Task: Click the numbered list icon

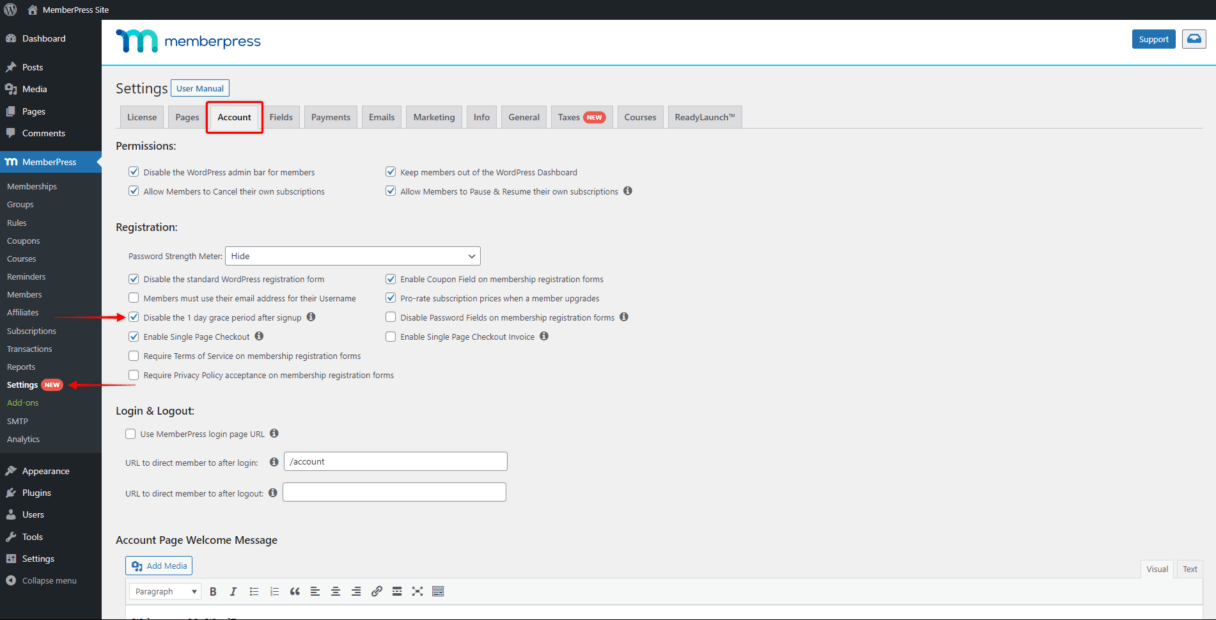Action: pyautogui.click(x=274, y=591)
